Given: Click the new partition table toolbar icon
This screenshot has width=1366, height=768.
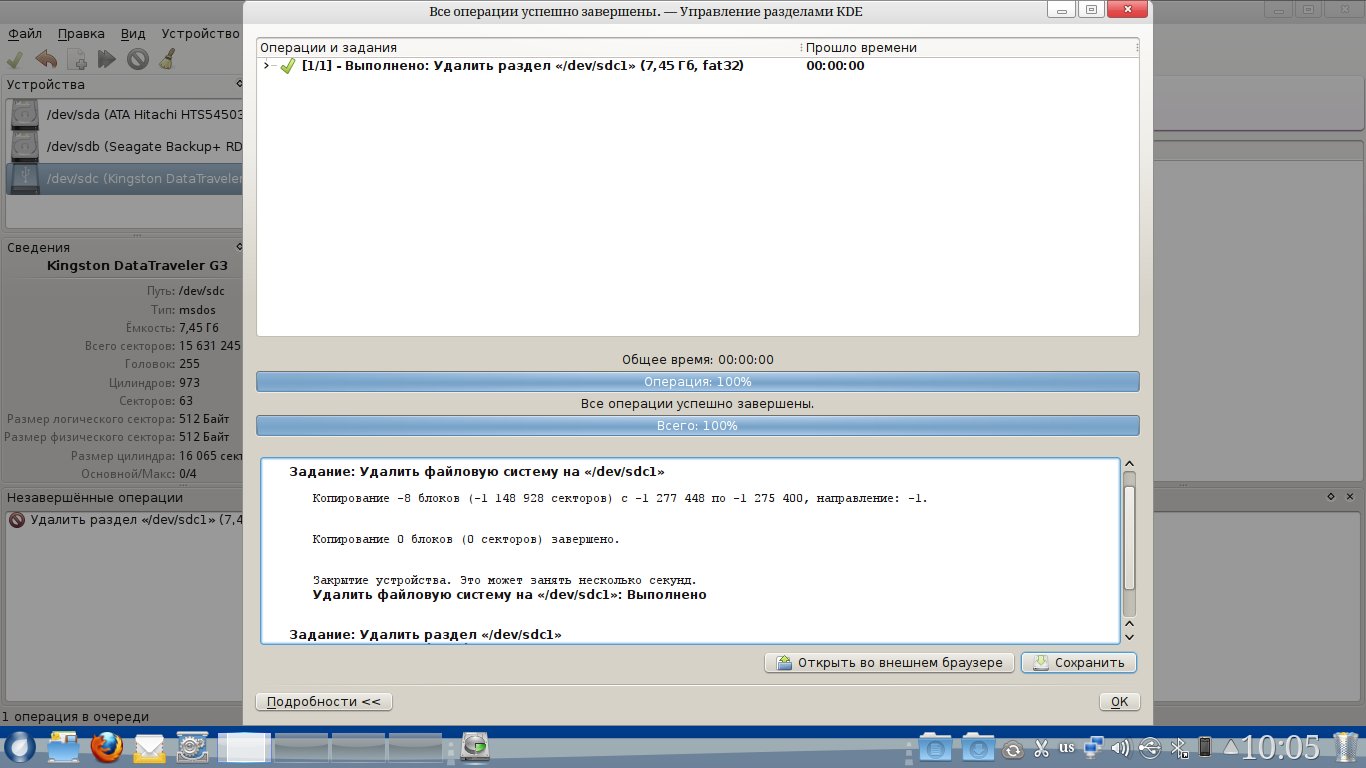Looking at the screenshot, I should point(77,59).
